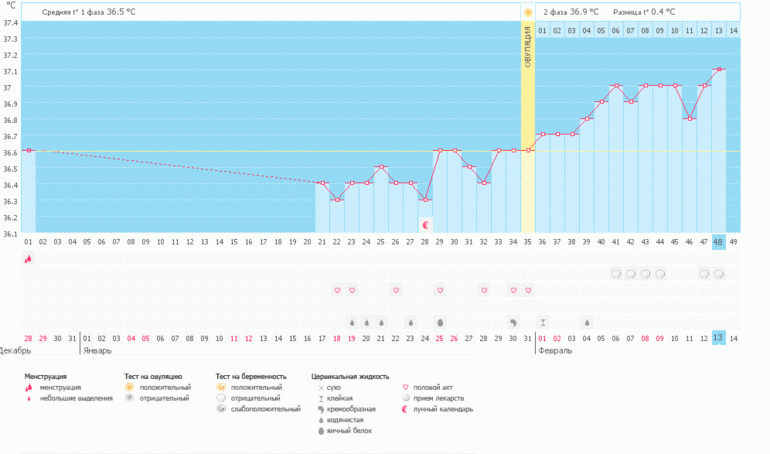Click the 'Январь' month label
This screenshot has height=454, width=770.
pyautogui.click(x=97, y=350)
